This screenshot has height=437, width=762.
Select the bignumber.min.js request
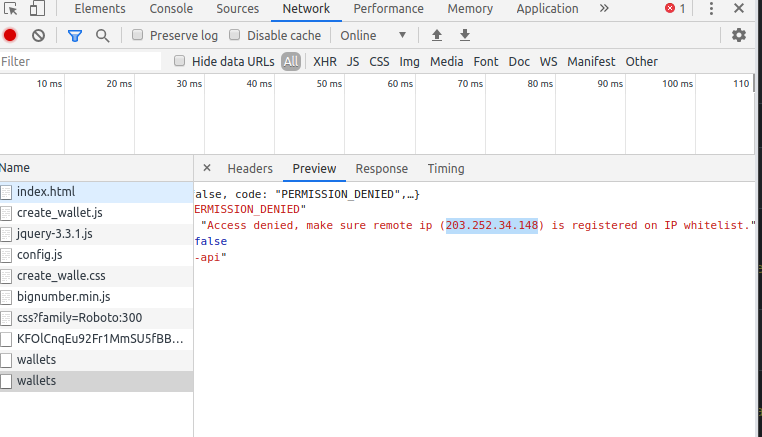tap(96, 297)
